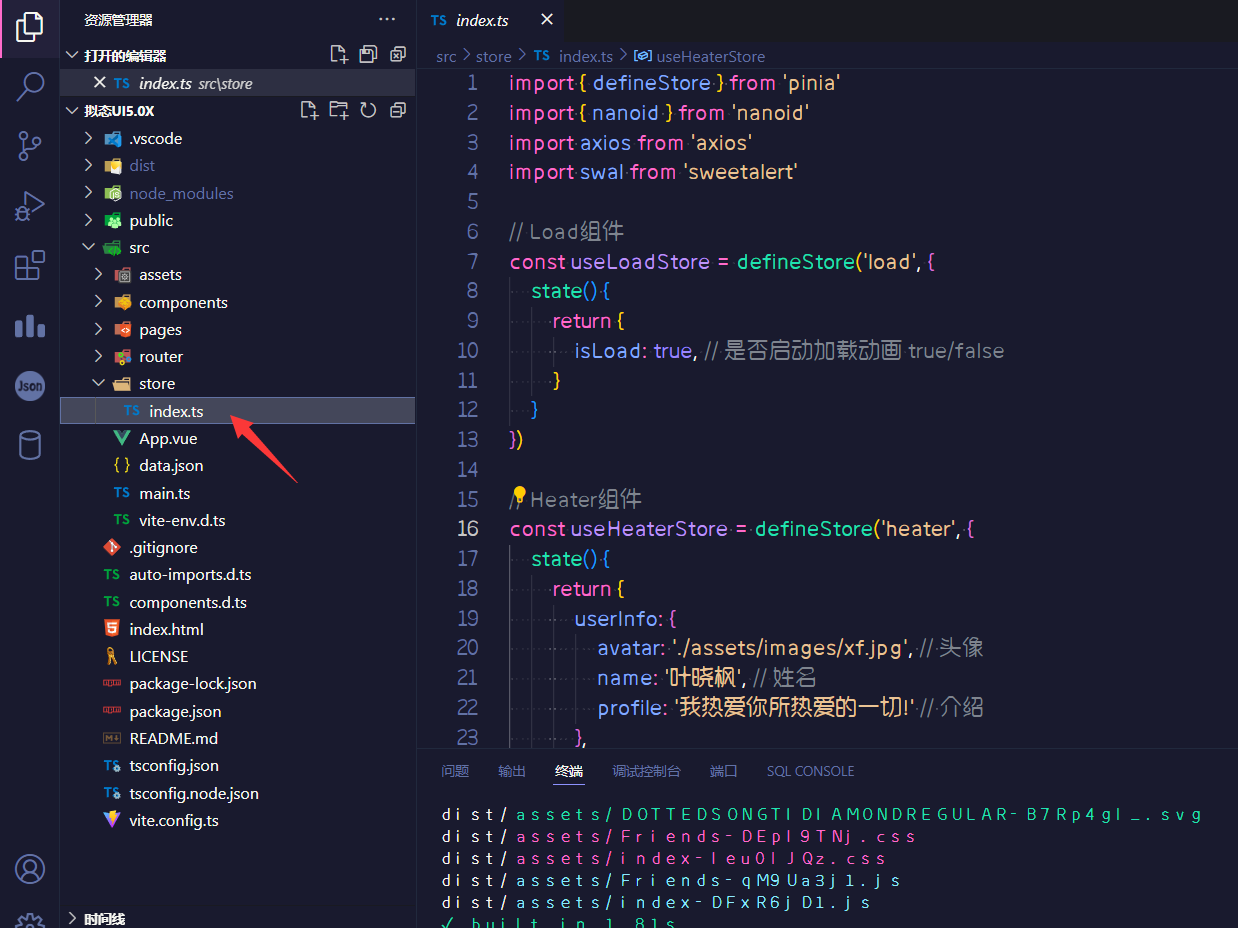Open package.json from the file tree
Screen dimensions: 1238x928
pyautogui.click(x=175, y=711)
